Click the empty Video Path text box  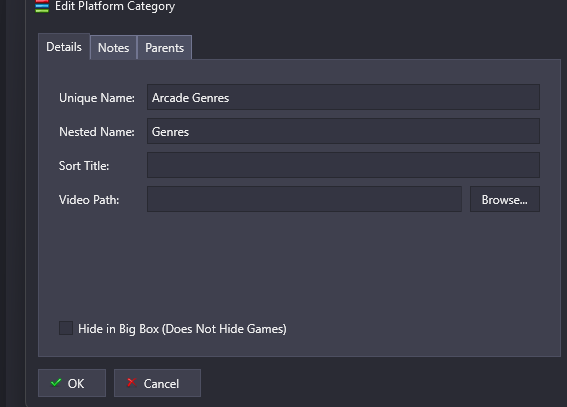click(x=304, y=199)
